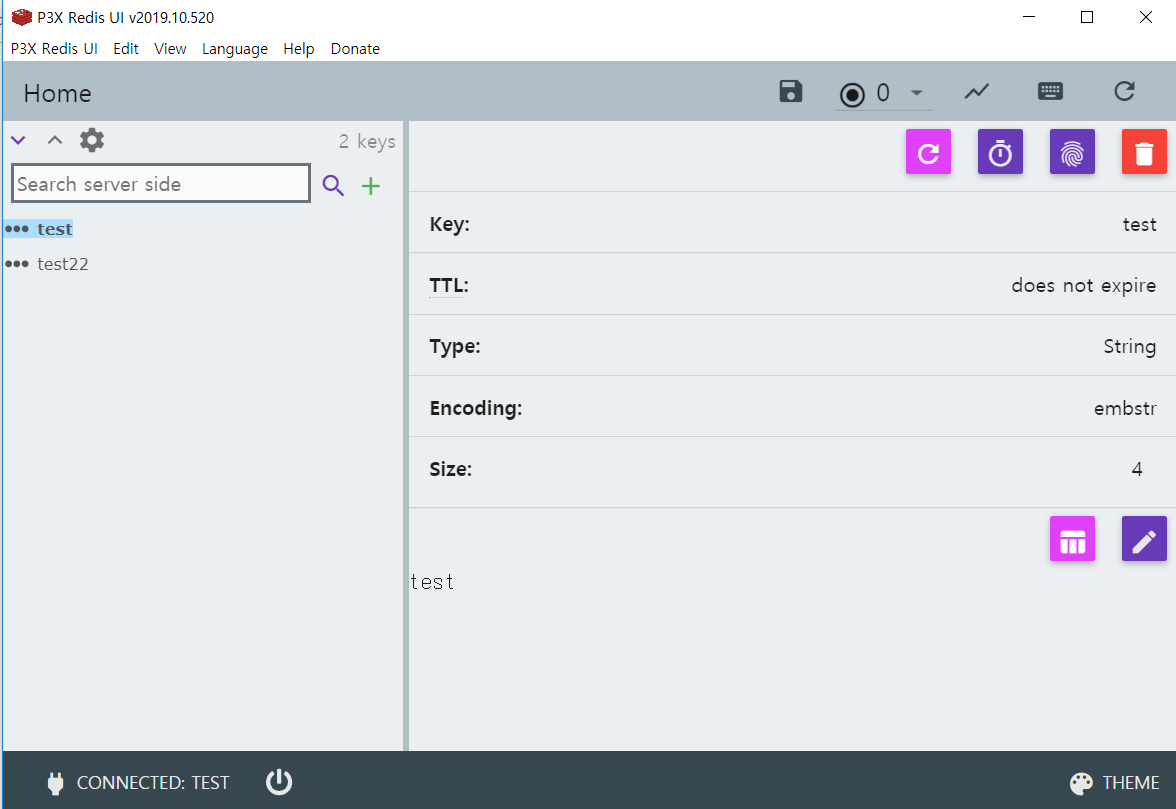Click the TTL label

point(448,286)
